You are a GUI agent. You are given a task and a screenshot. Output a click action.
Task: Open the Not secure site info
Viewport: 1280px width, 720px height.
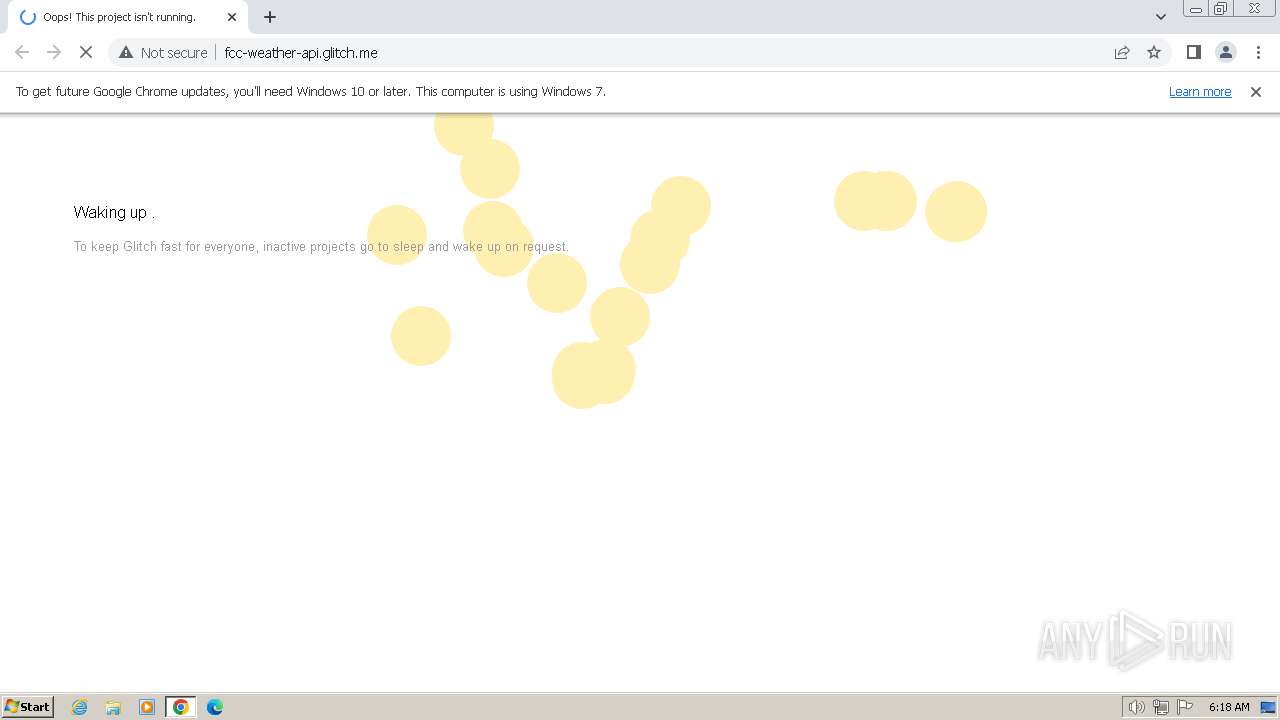pyautogui.click(x=163, y=52)
